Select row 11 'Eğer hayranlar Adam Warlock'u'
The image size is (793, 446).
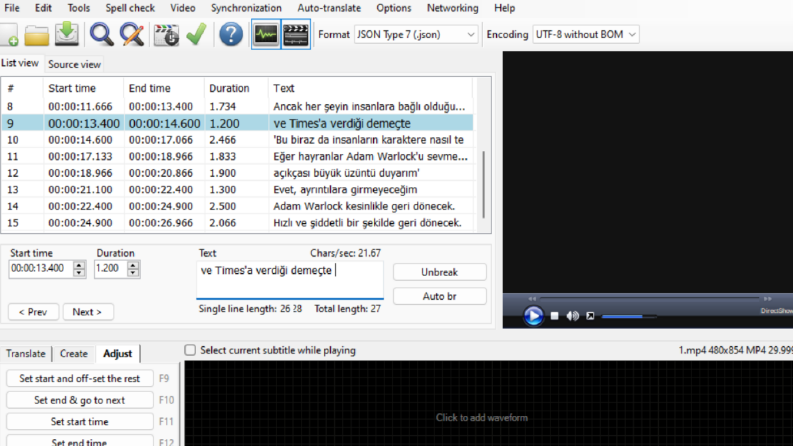(x=238, y=156)
